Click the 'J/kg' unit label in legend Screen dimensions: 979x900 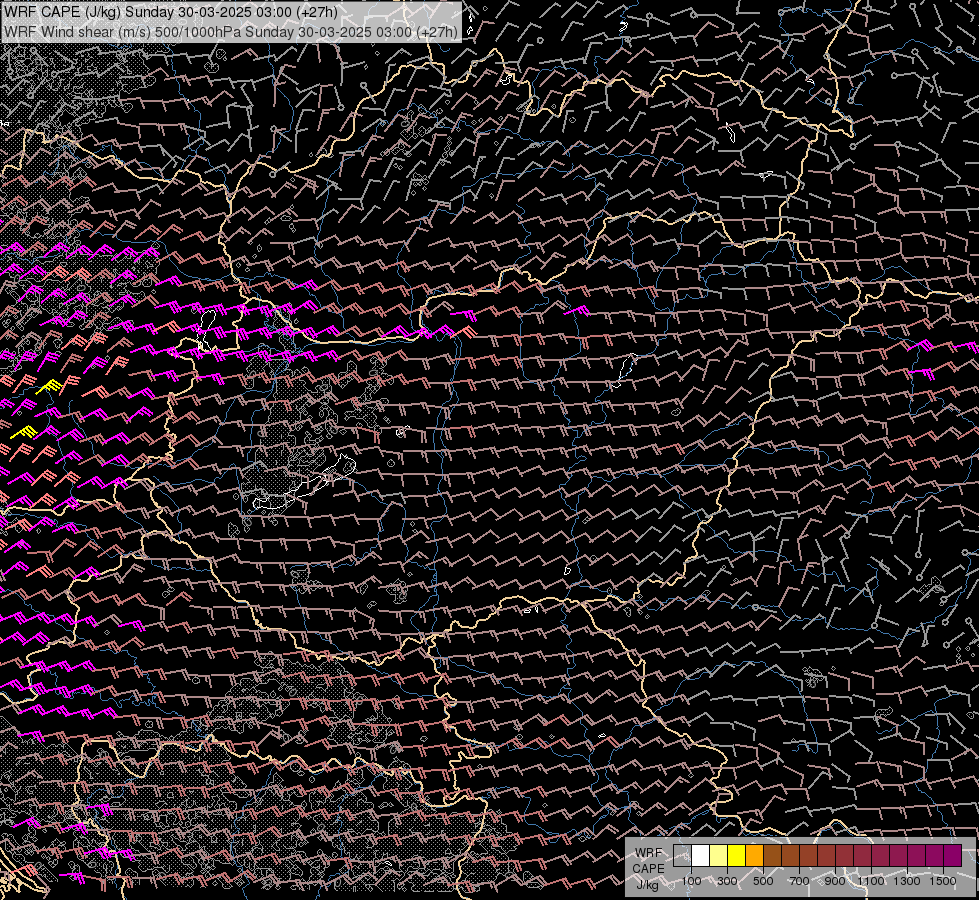pyautogui.click(x=647, y=885)
